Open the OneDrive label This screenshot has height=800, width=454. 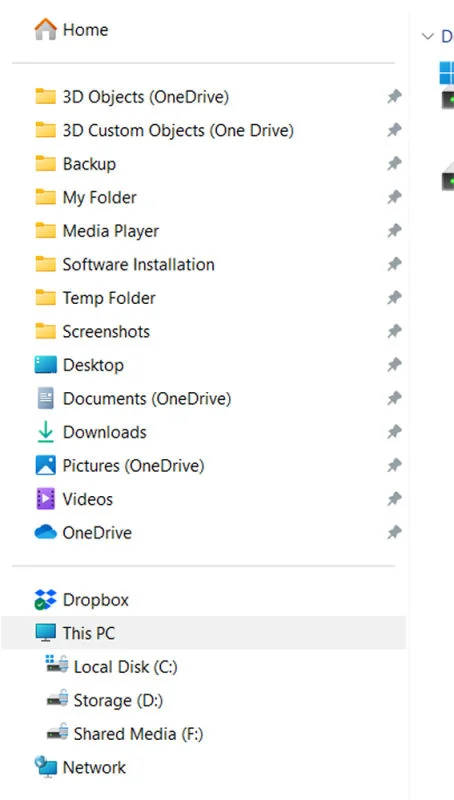click(97, 533)
